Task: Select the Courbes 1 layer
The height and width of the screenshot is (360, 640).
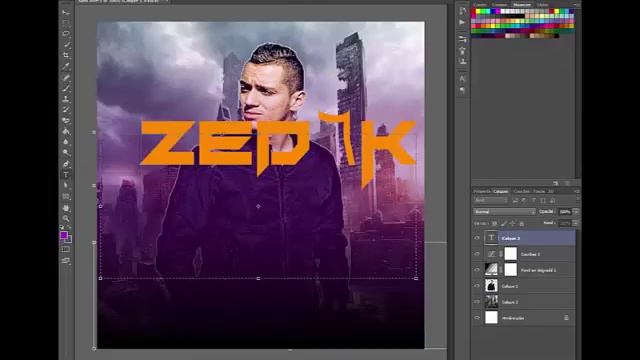Action: [530, 254]
